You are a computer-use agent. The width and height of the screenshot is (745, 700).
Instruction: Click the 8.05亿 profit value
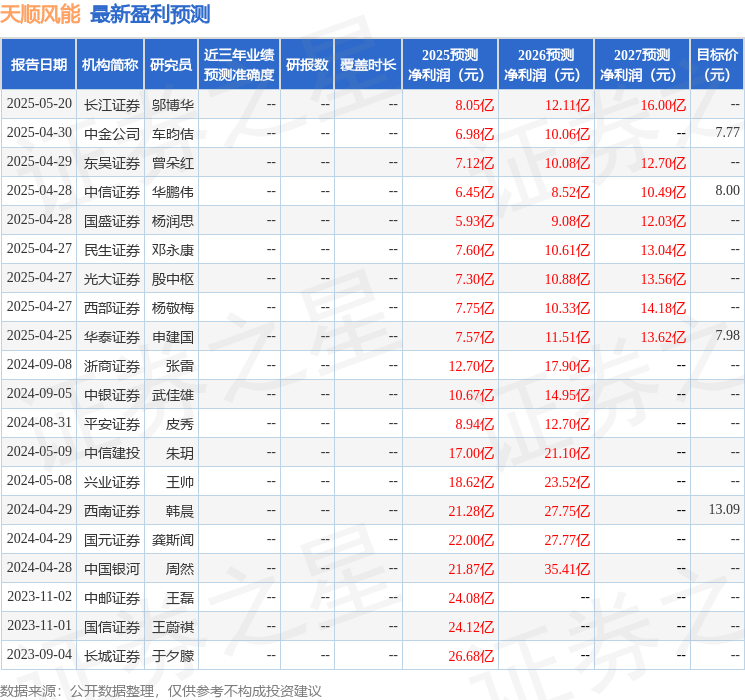point(475,105)
